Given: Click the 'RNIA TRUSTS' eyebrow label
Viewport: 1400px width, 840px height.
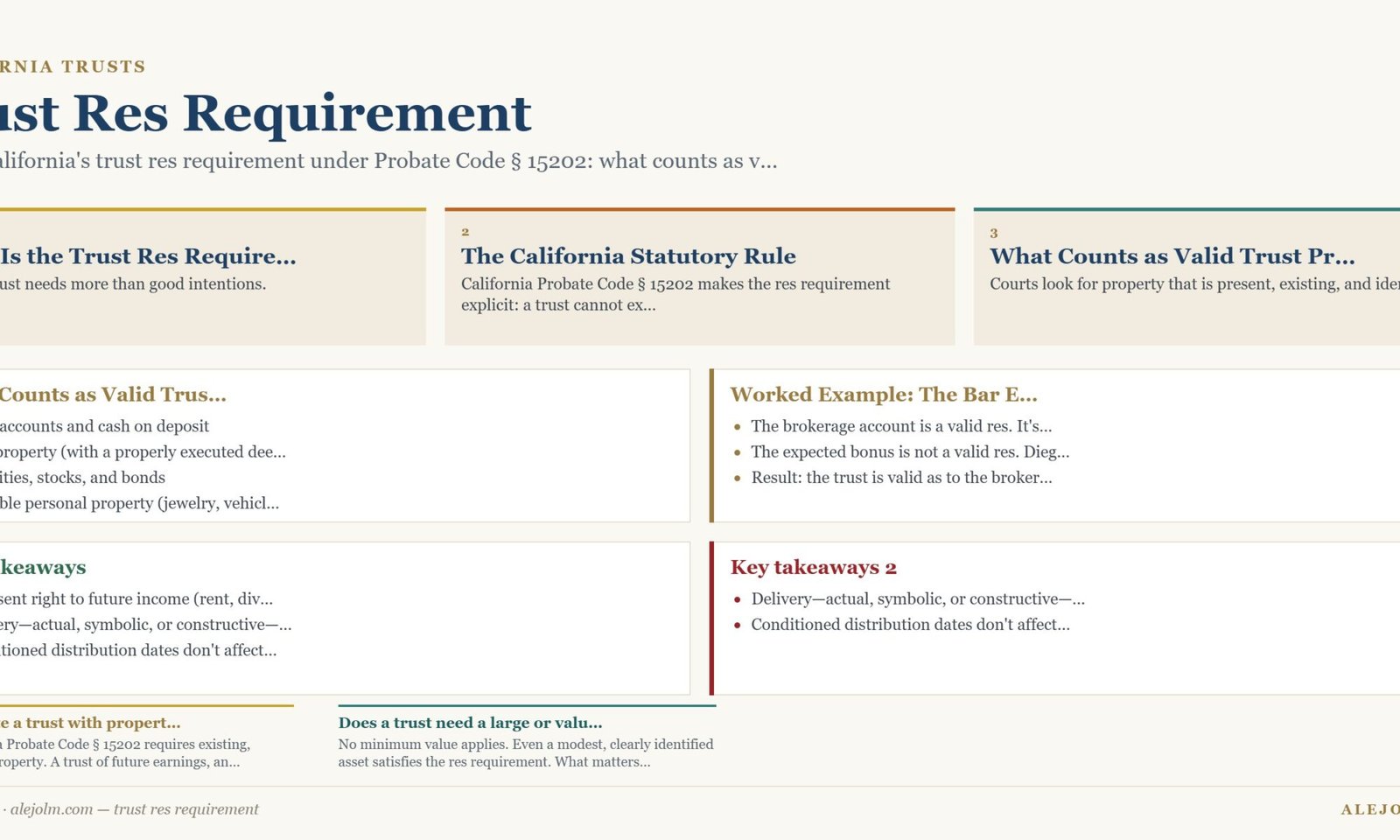Looking at the screenshot, I should 73,66.
